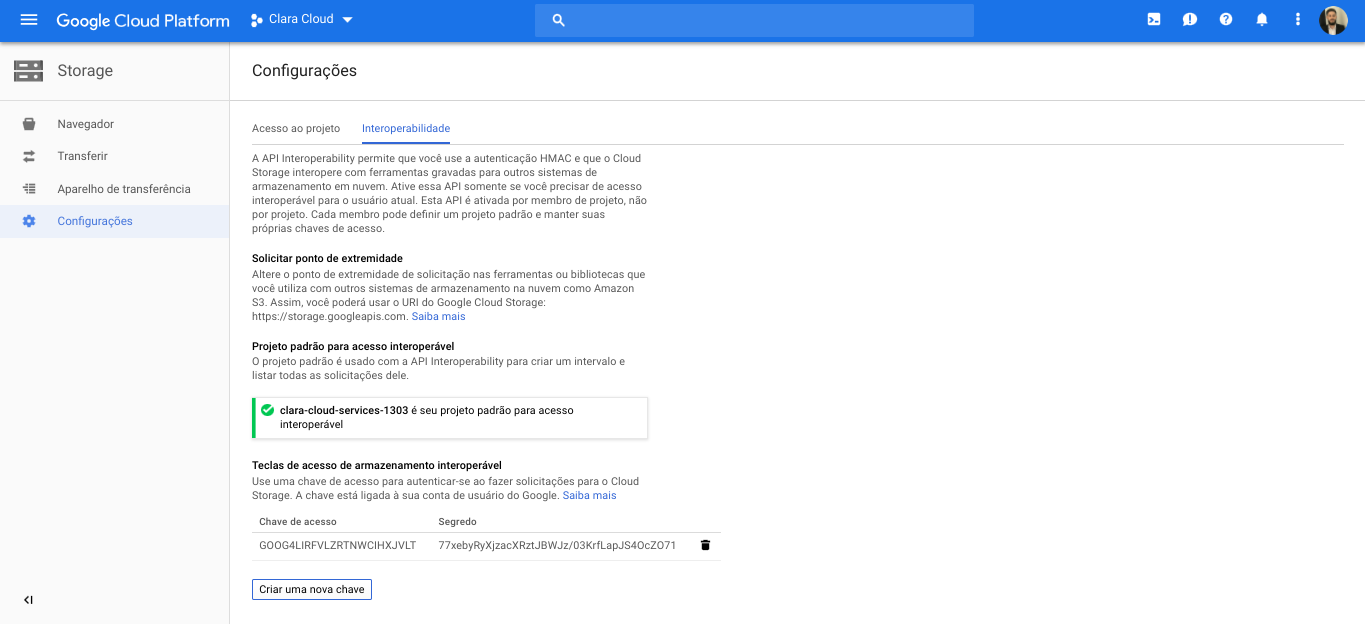1365x624 pixels.
Task: Click Criar uma nova chave button
Action: click(312, 589)
